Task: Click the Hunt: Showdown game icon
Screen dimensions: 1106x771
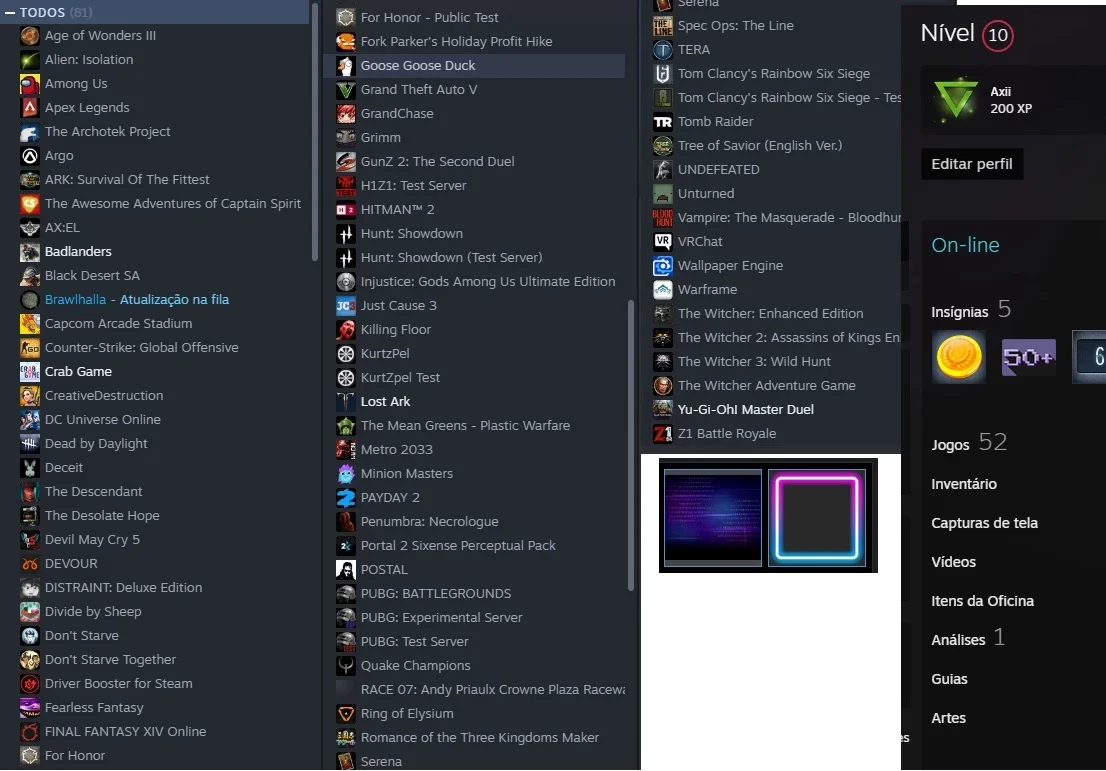Action: click(346, 233)
